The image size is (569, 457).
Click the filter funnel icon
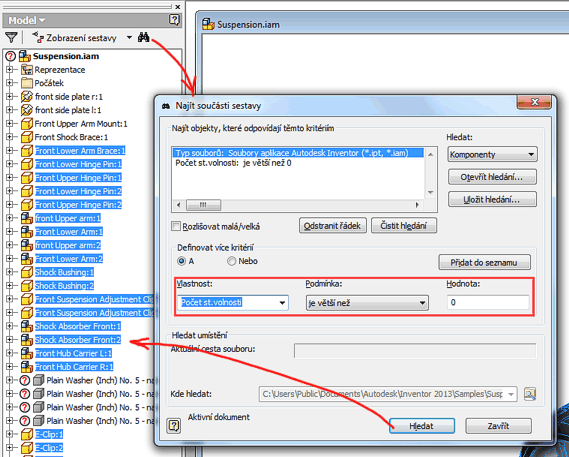12,37
